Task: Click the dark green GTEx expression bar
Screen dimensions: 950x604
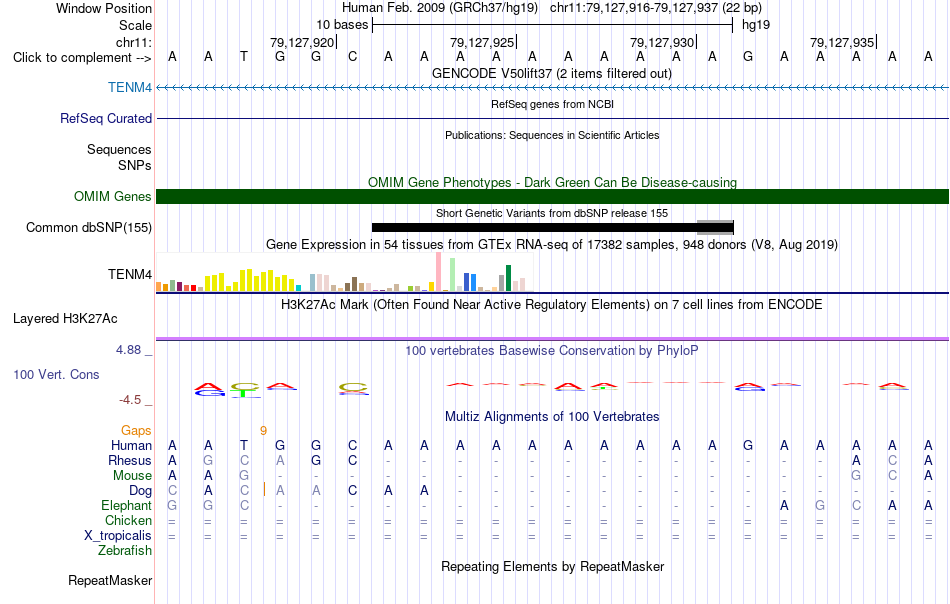Action: coord(508,278)
